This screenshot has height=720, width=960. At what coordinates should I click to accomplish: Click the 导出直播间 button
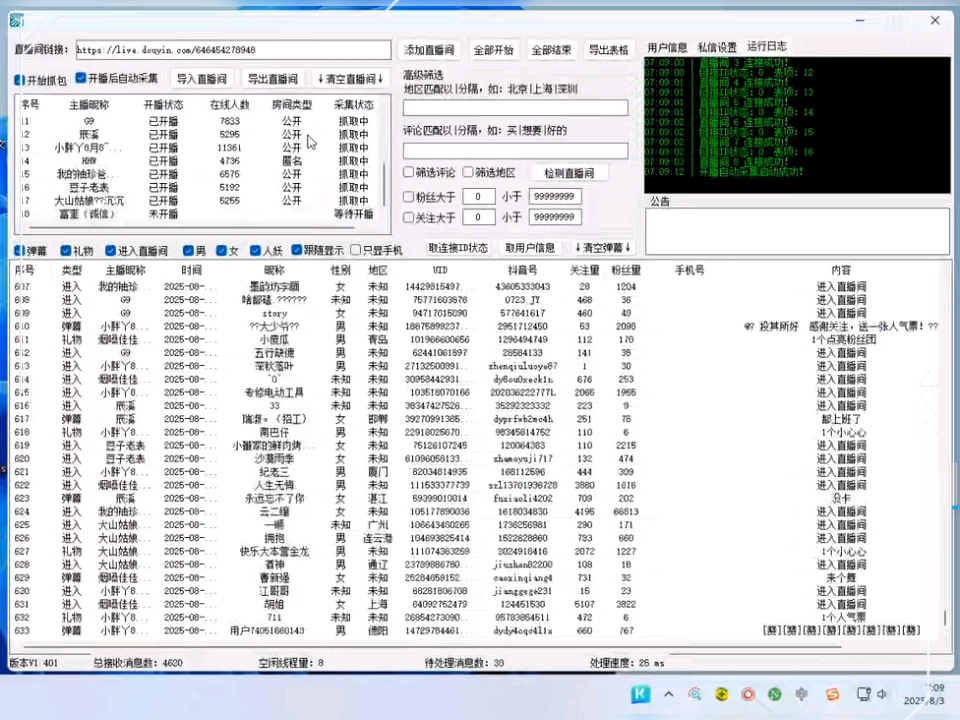click(272, 79)
